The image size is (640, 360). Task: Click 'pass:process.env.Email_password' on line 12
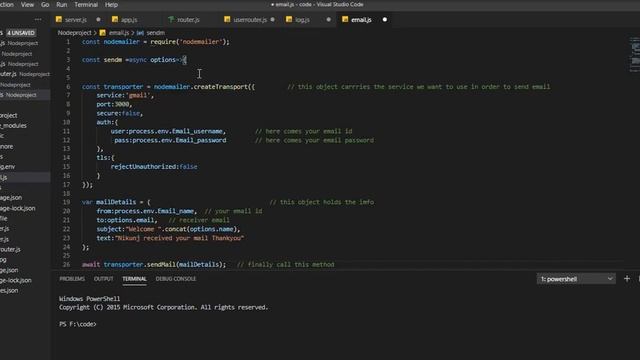[x=170, y=140]
